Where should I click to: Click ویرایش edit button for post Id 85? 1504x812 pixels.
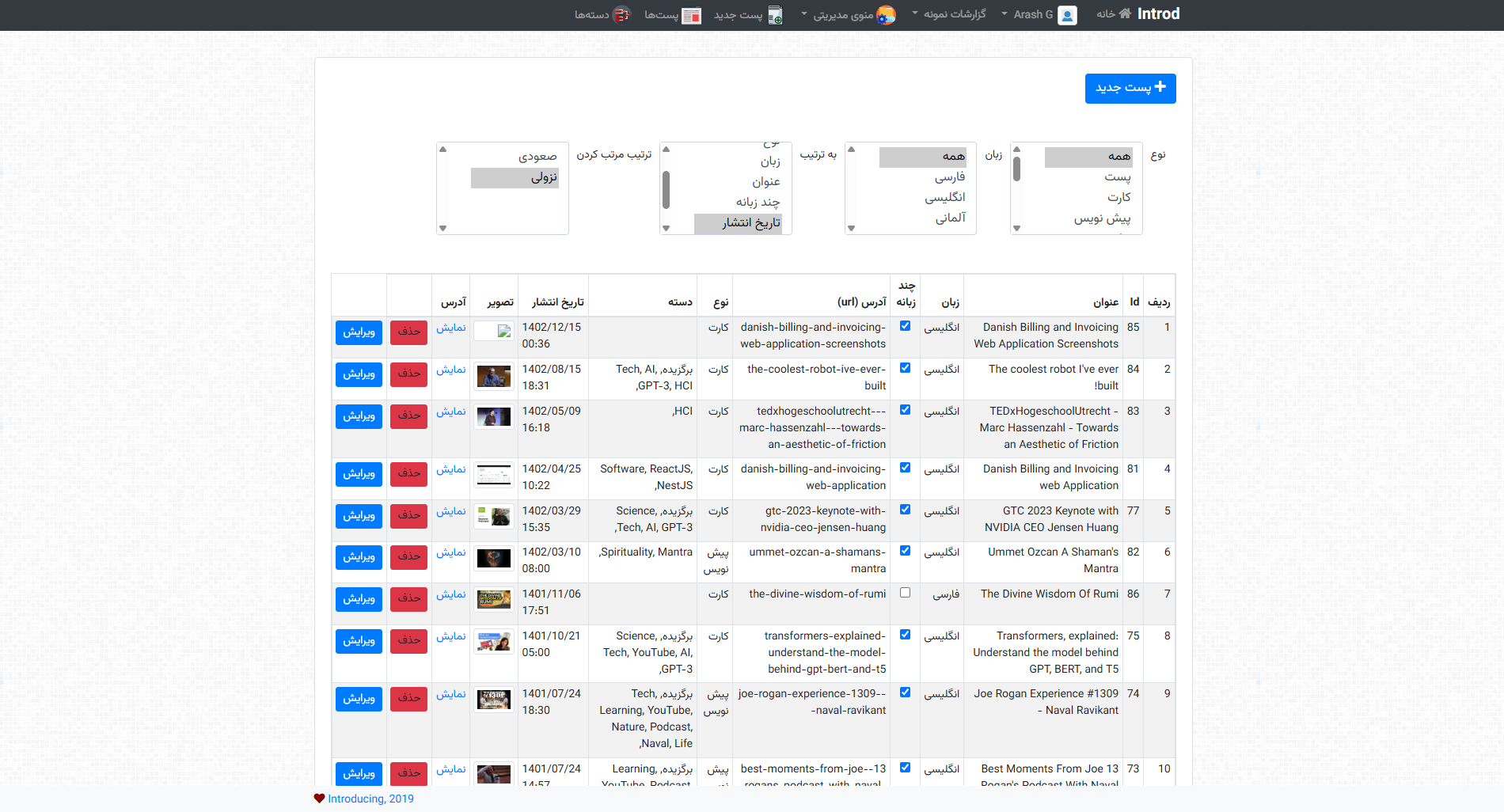tap(359, 332)
